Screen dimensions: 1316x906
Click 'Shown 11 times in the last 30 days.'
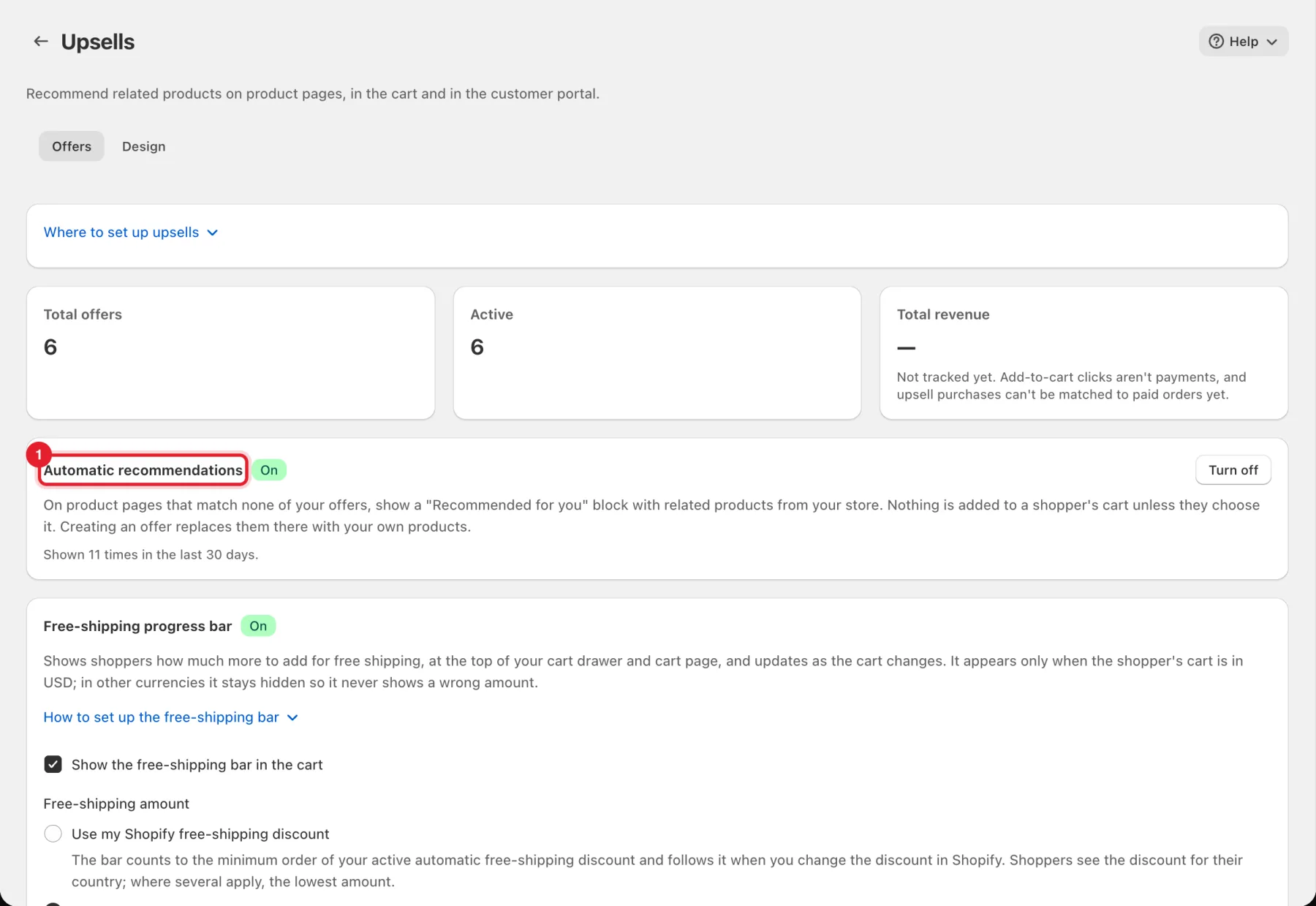tap(151, 554)
